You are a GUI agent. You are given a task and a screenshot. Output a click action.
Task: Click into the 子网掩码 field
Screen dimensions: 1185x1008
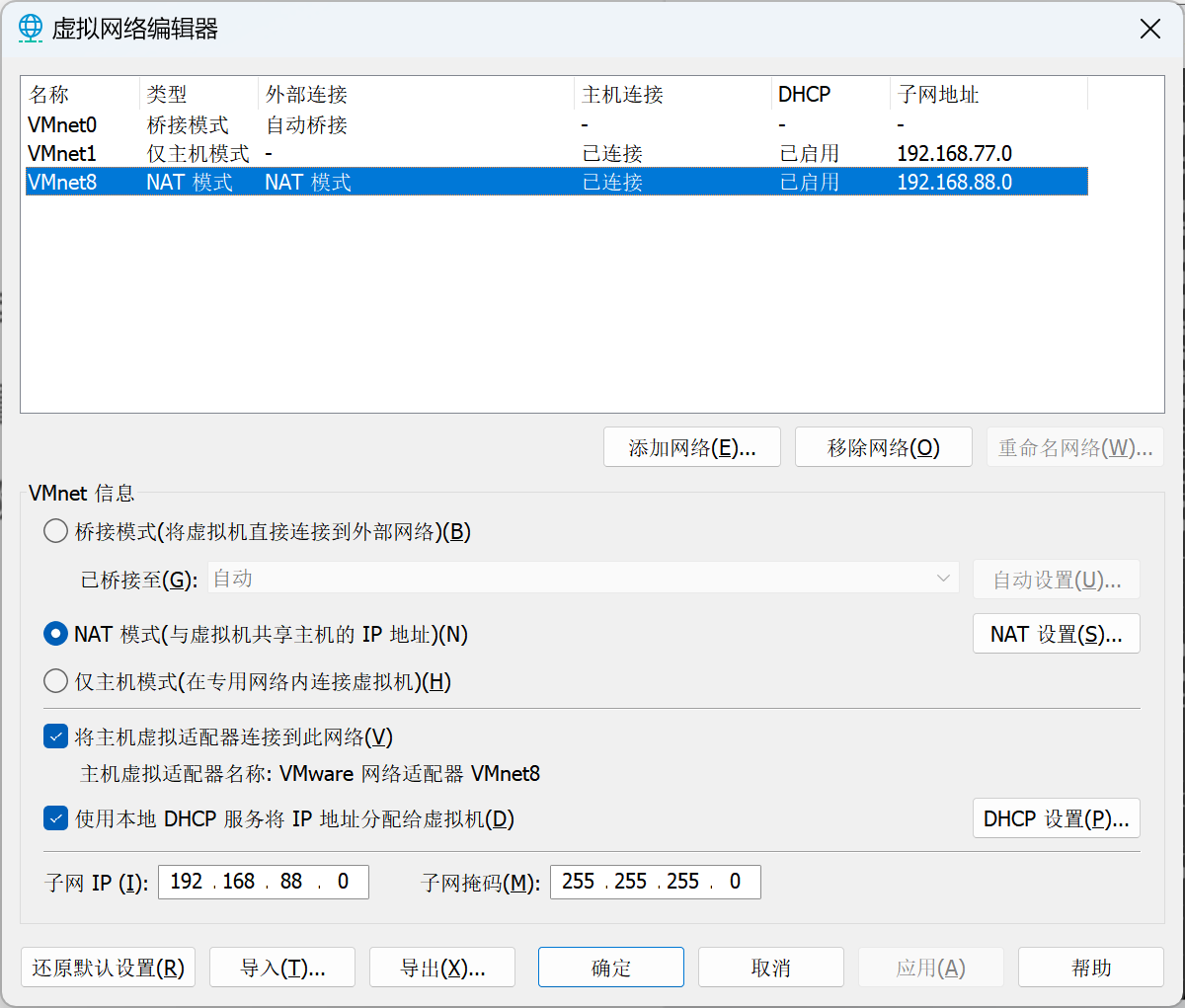point(655,882)
